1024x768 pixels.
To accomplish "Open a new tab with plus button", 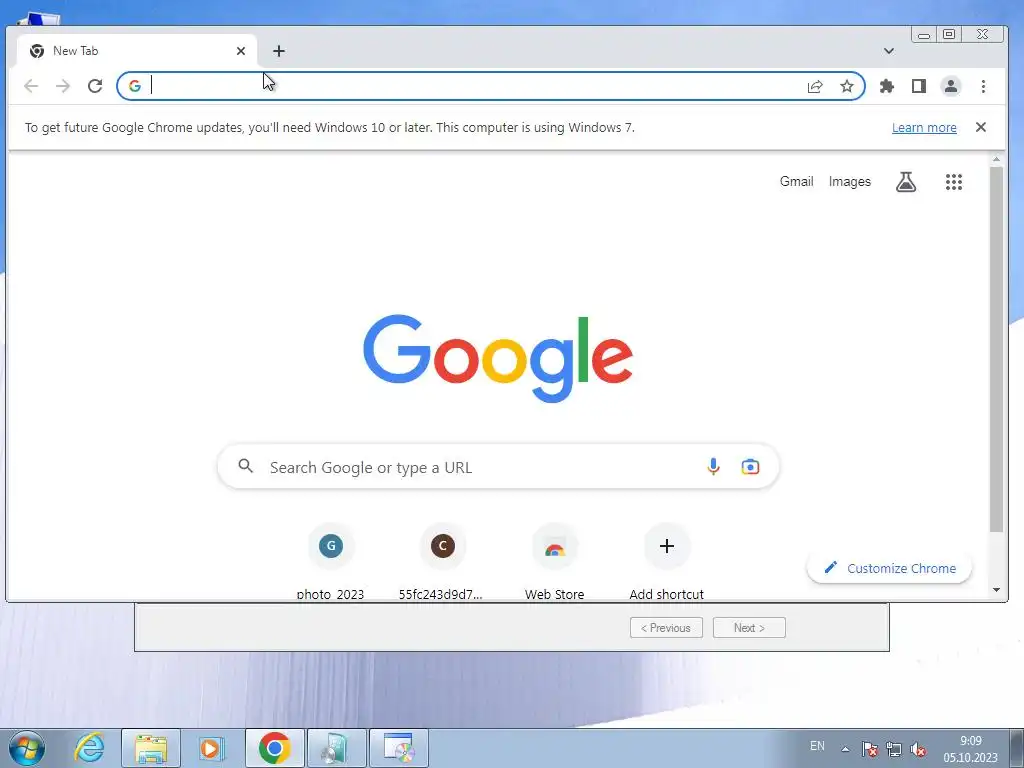I will click(279, 51).
